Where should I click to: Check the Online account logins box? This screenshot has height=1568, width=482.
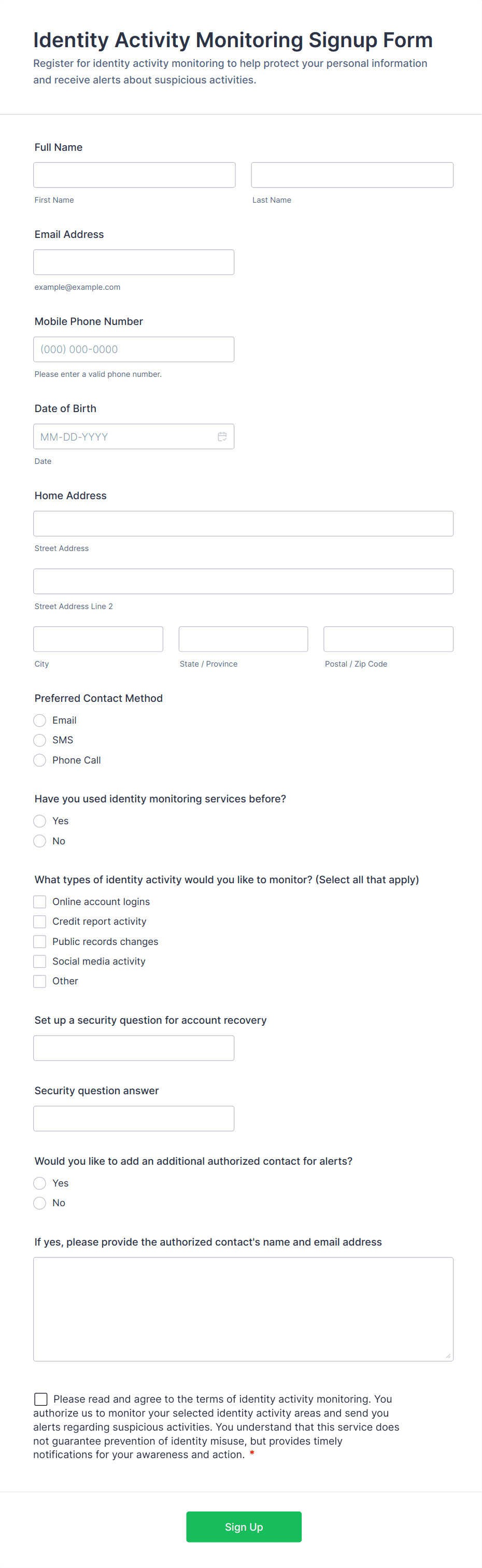coord(39,901)
